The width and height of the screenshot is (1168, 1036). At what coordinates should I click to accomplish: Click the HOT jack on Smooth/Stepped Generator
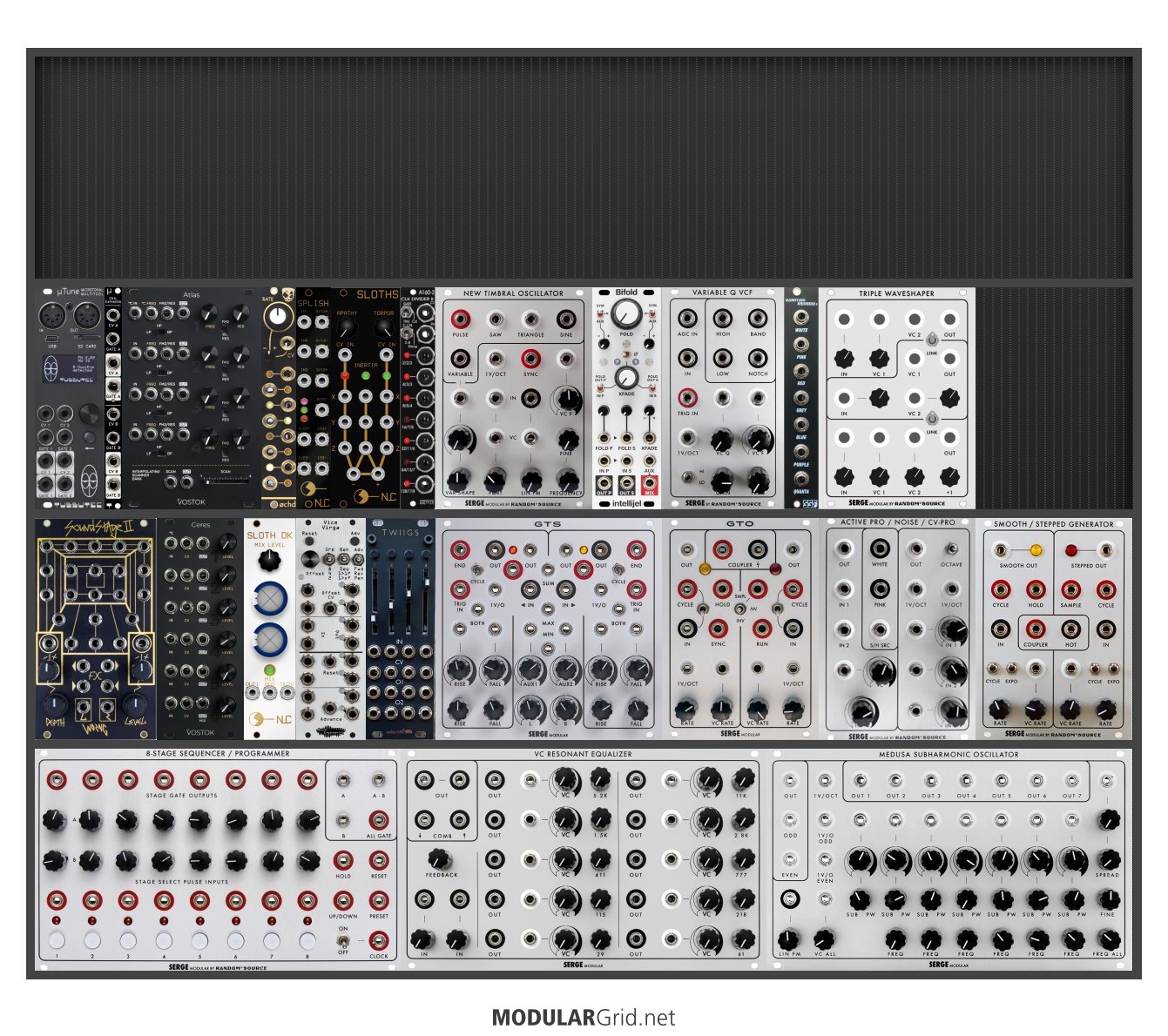[x=1070, y=629]
